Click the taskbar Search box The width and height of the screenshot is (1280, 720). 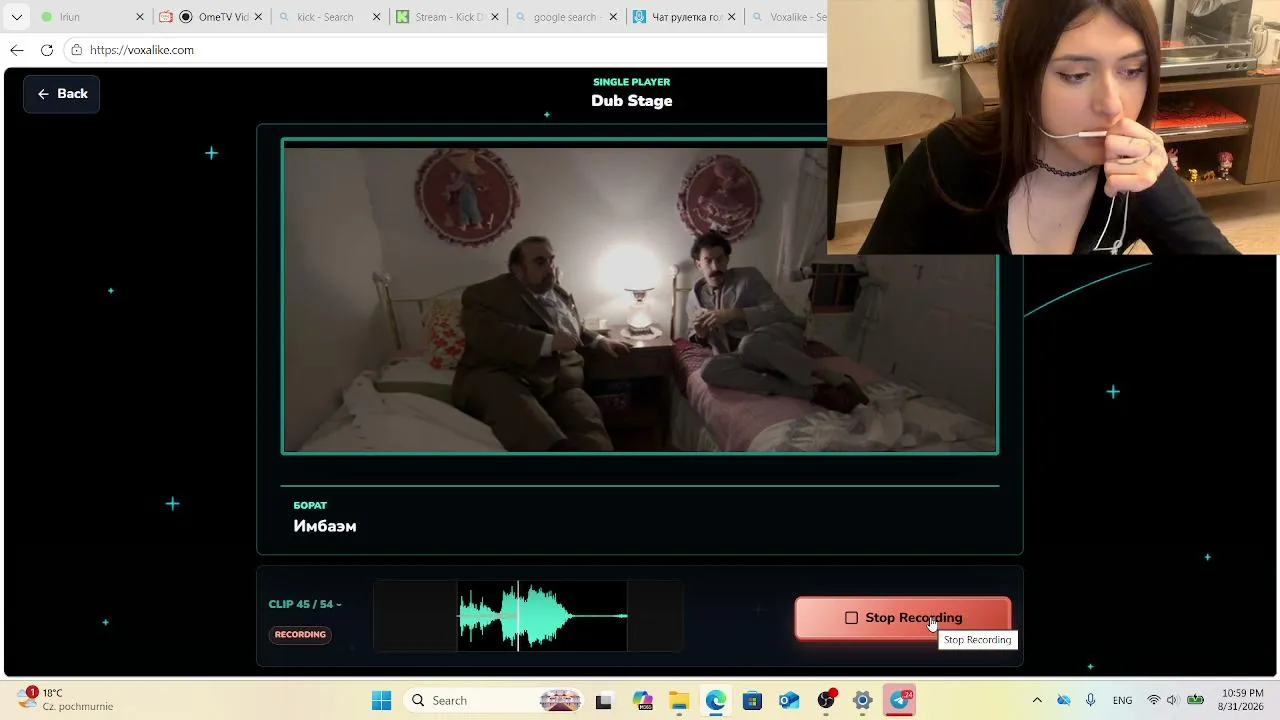(495, 700)
